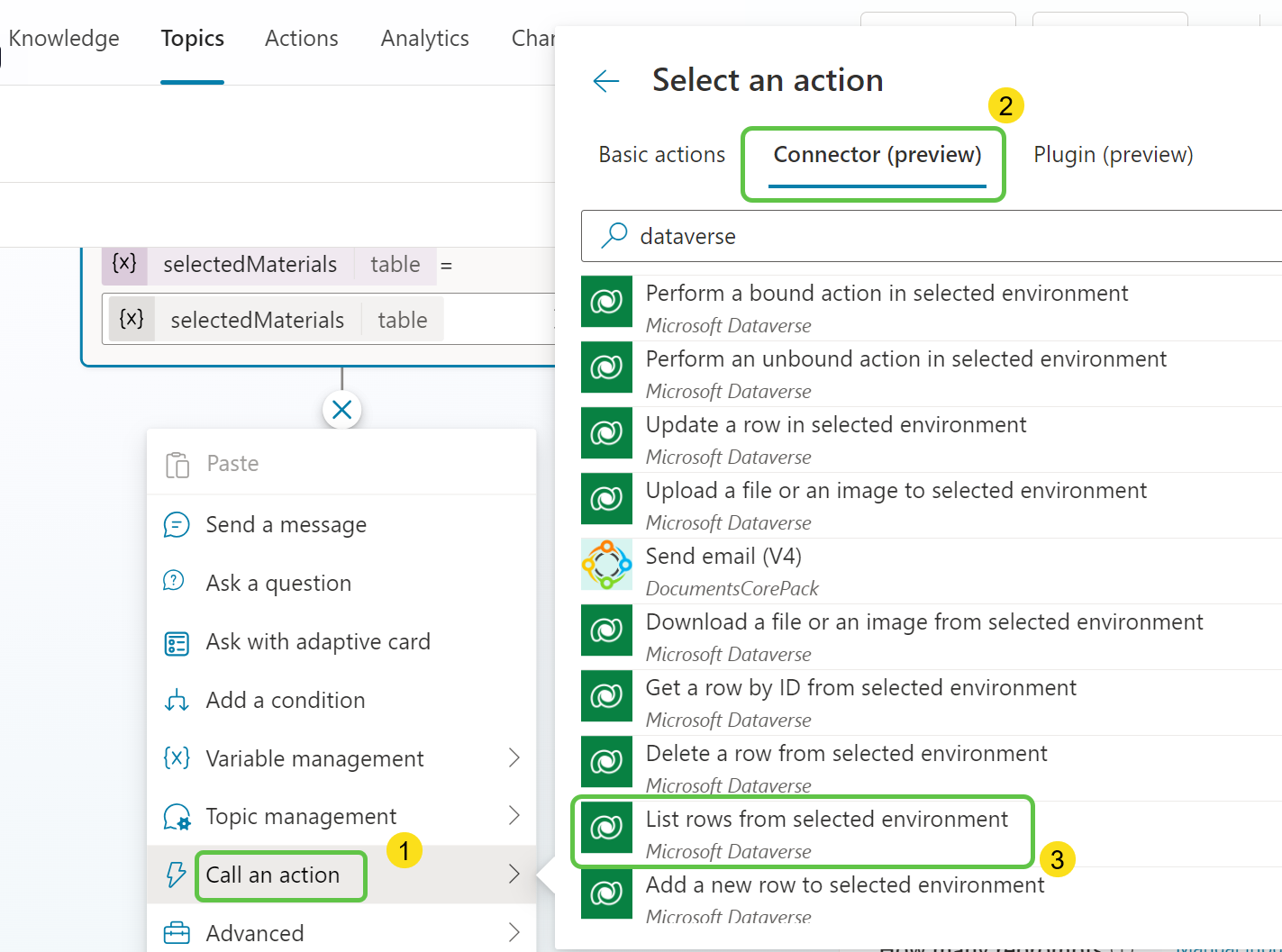Click the Ask with adaptive card icon
The image size is (1282, 952).
[x=176, y=641]
